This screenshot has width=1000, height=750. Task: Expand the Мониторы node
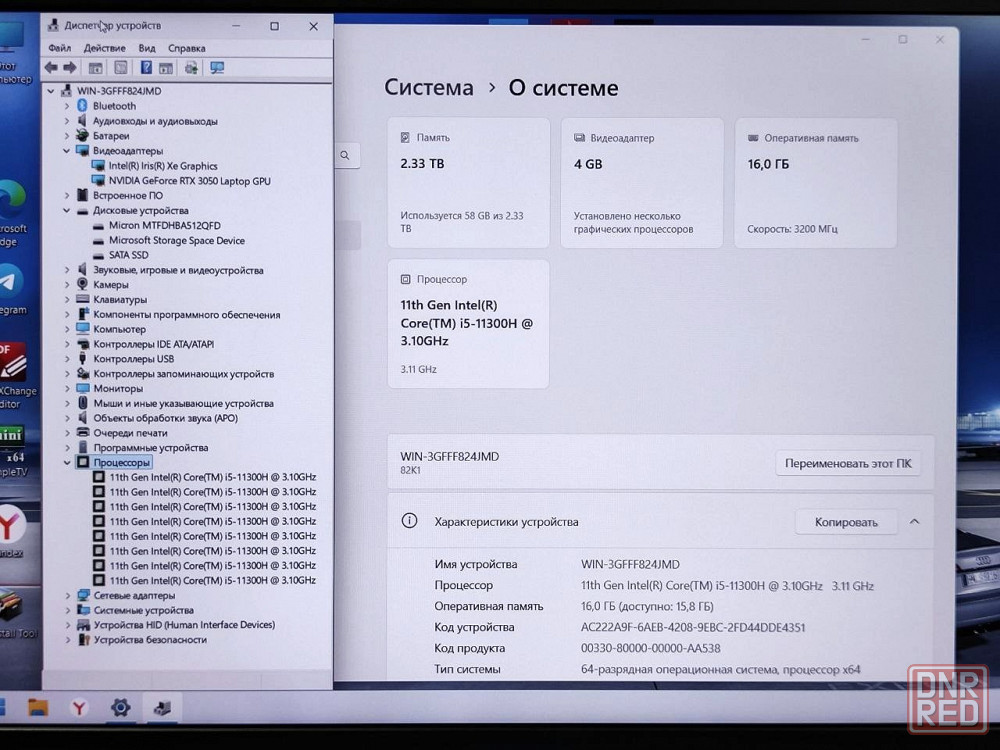tap(67, 388)
